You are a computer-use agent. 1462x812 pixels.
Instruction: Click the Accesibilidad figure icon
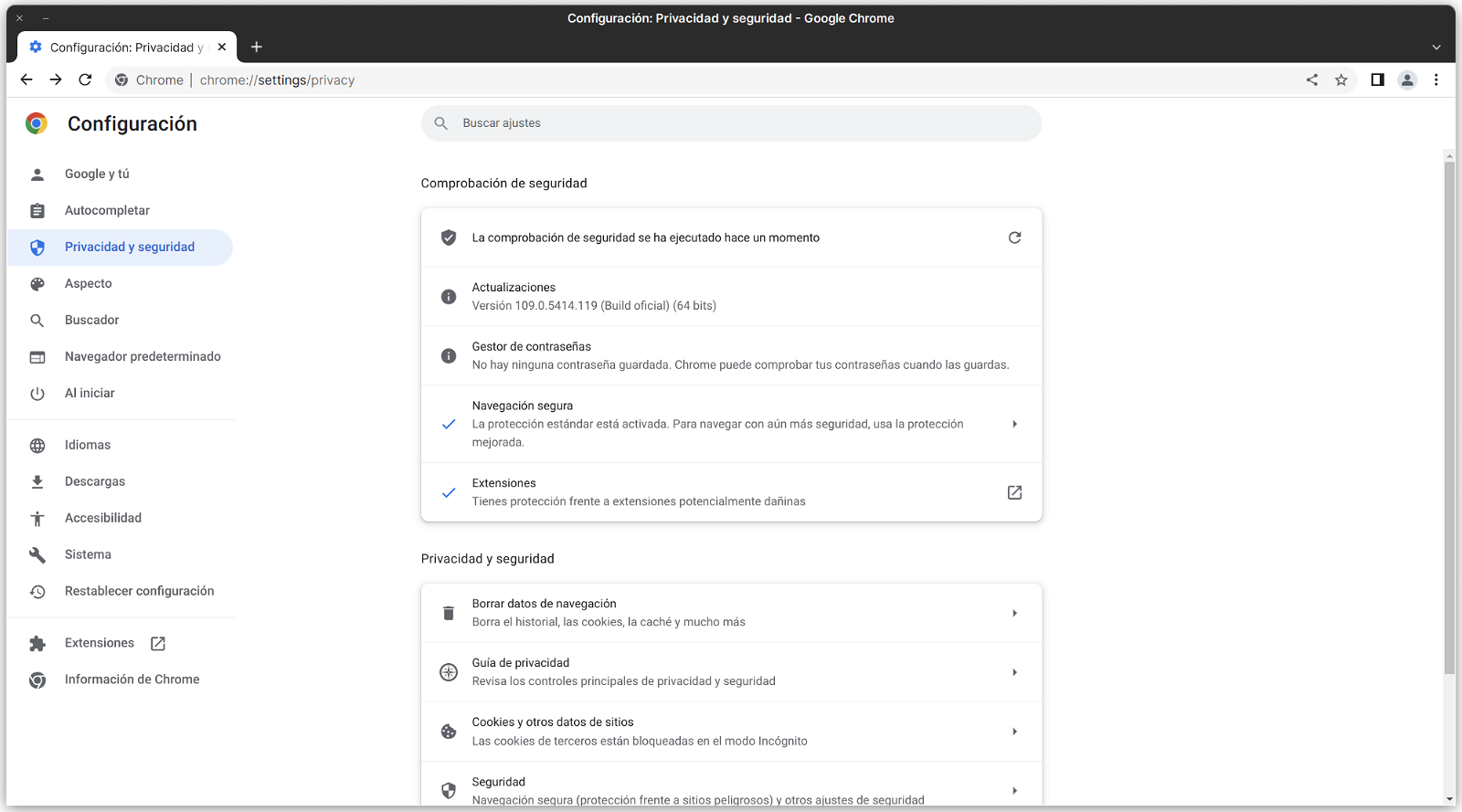pyautogui.click(x=37, y=519)
